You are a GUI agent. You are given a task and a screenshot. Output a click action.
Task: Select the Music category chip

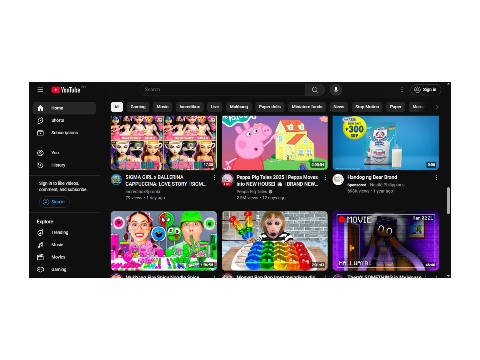tap(162, 107)
